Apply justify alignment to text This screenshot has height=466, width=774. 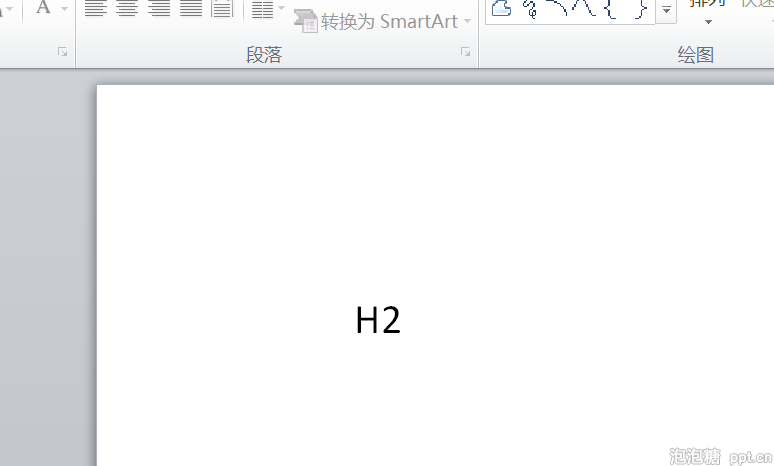pyautogui.click(x=191, y=8)
